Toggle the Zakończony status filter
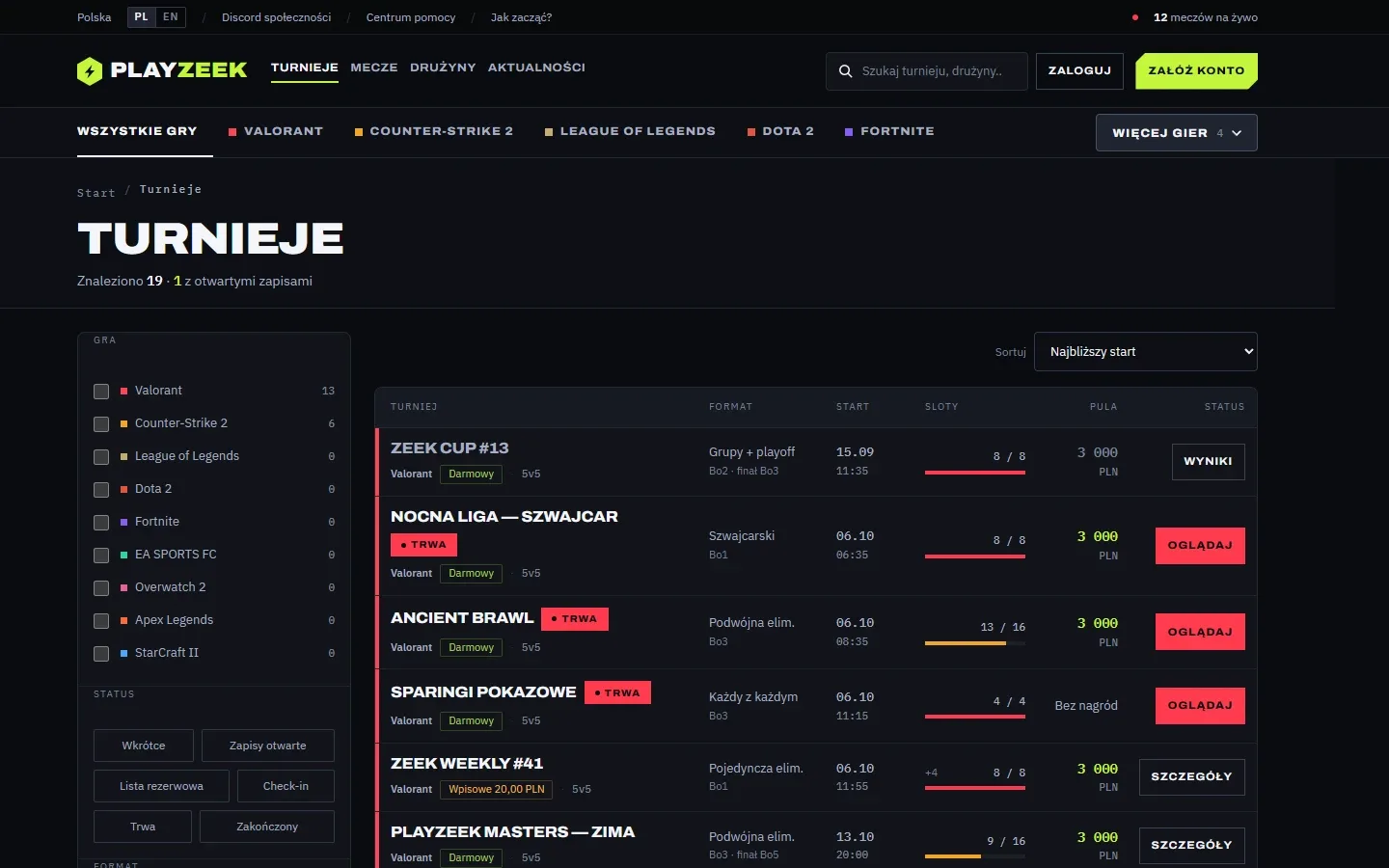Viewport: 1389px width, 868px height. (x=267, y=827)
